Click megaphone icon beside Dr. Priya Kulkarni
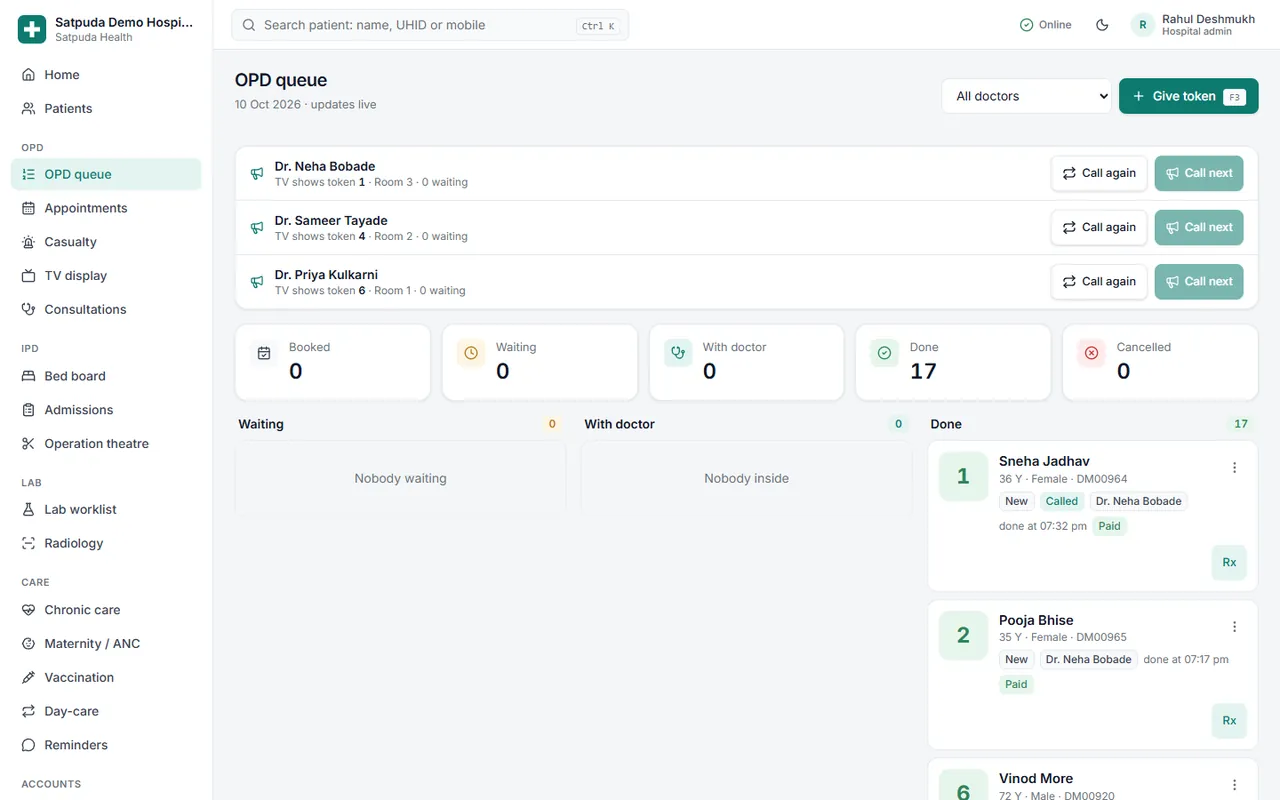This screenshot has width=1280, height=800. pyautogui.click(x=257, y=282)
